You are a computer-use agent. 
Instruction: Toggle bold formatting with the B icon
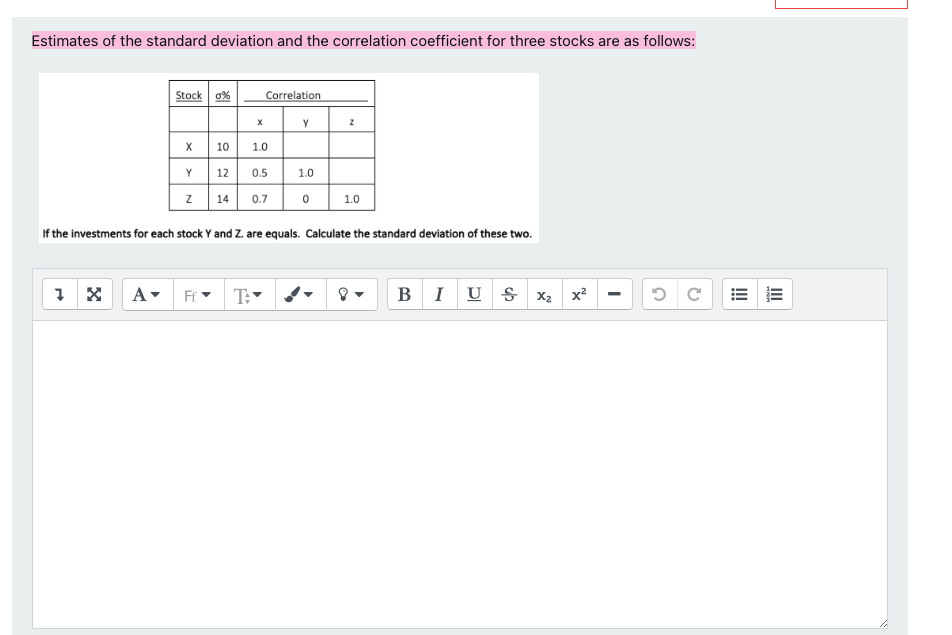404,294
